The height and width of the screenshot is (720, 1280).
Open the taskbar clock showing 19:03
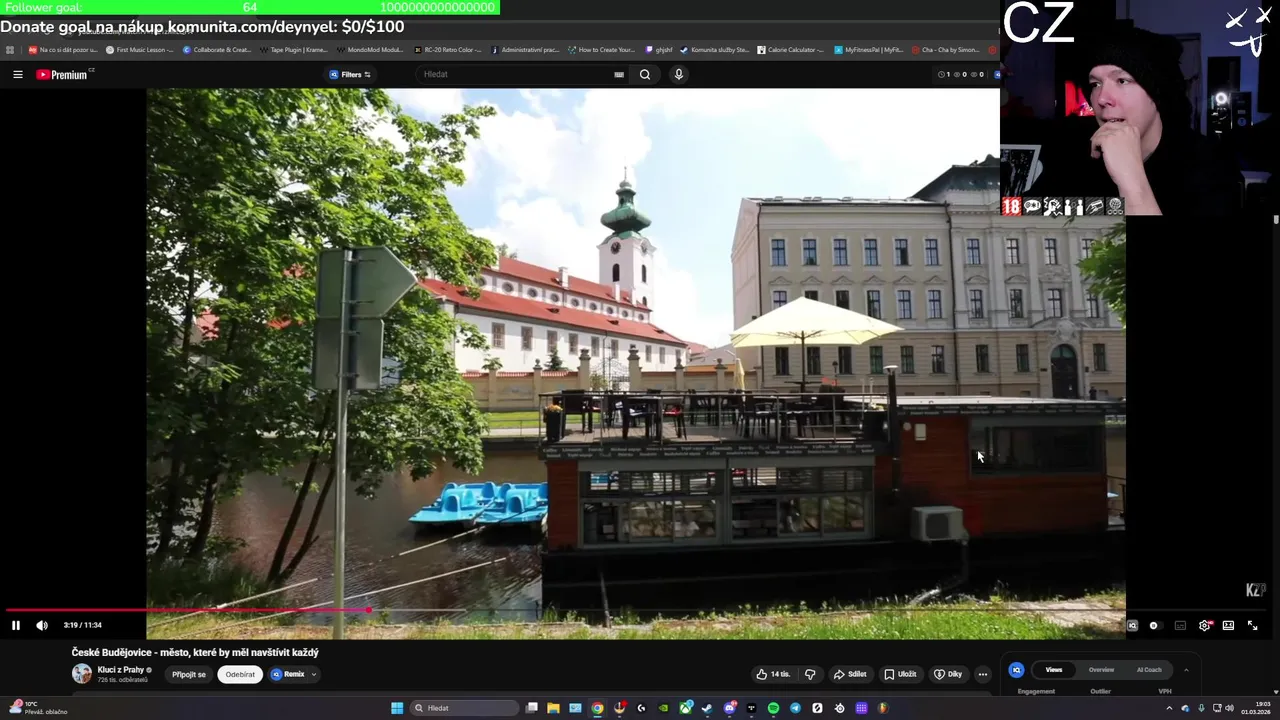[x=1256, y=708]
